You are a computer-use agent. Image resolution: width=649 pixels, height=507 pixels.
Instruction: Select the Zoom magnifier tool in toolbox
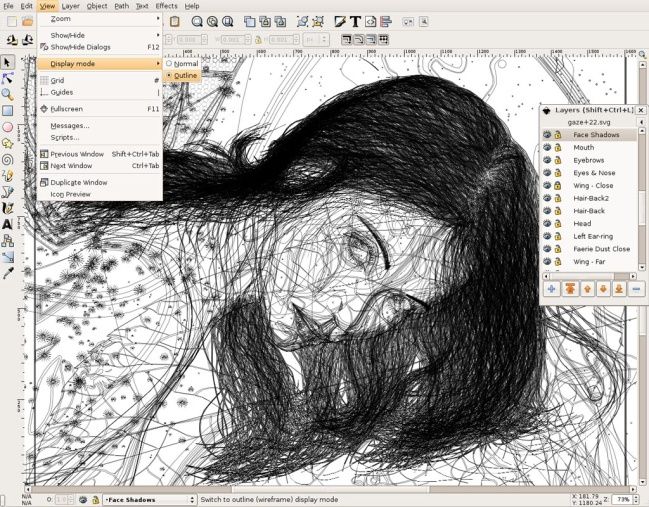(x=8, y=94)
